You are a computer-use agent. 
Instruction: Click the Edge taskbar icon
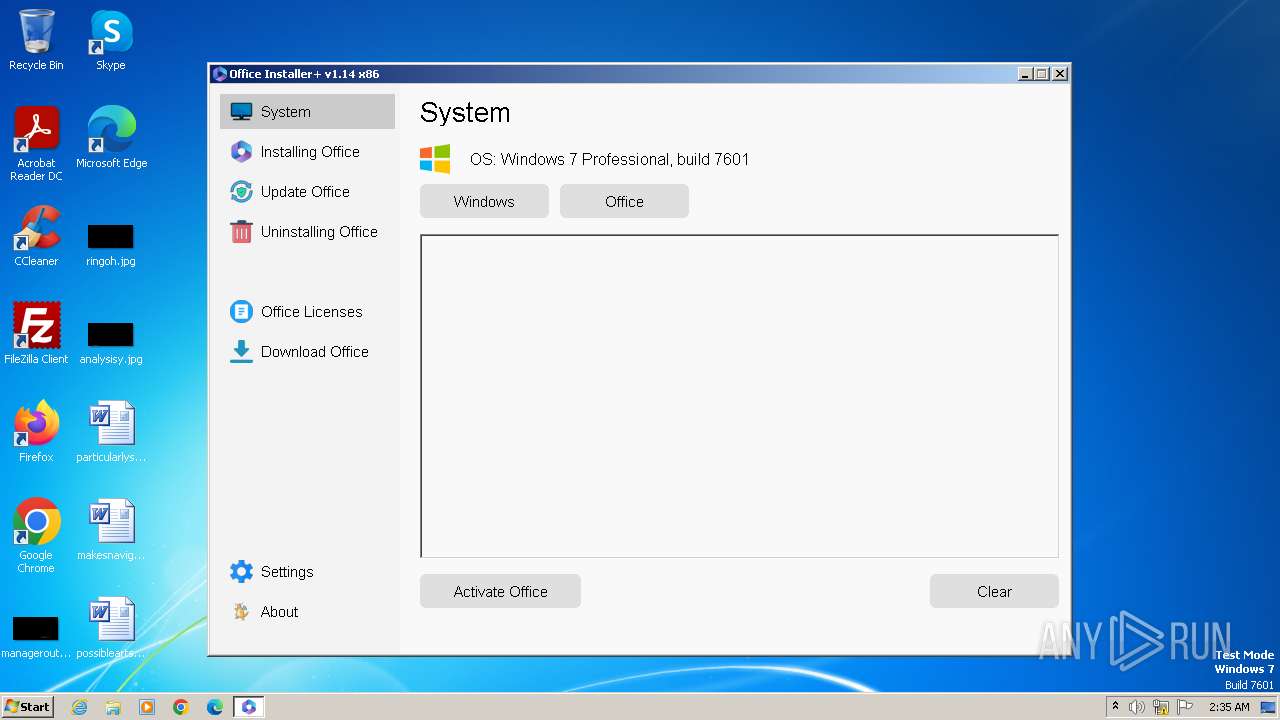(x=215, y=707)
